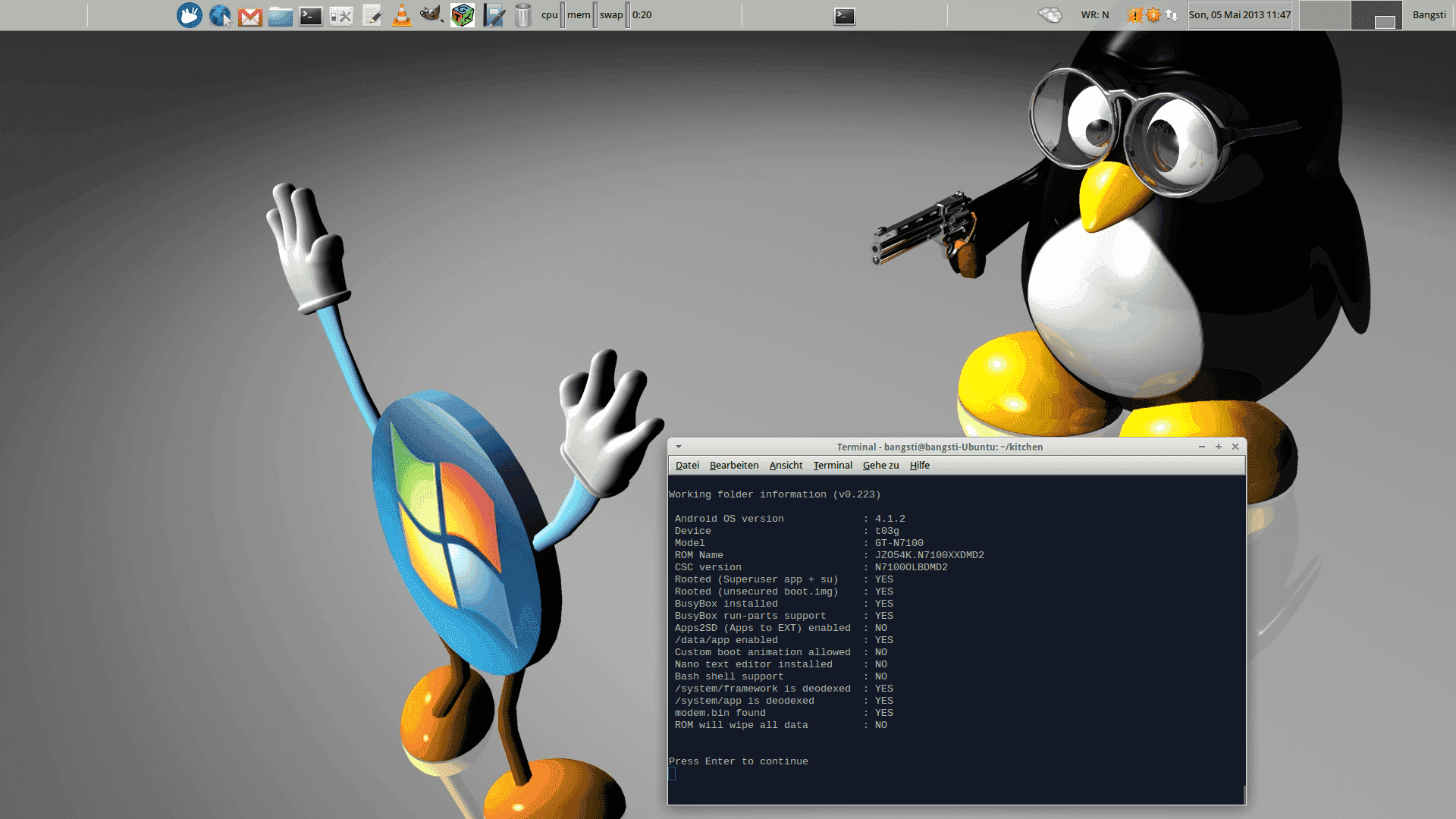Screen dimensions: 1456x819
Task: Open the Datei menu in Terminal
Action: coord(687,465)
